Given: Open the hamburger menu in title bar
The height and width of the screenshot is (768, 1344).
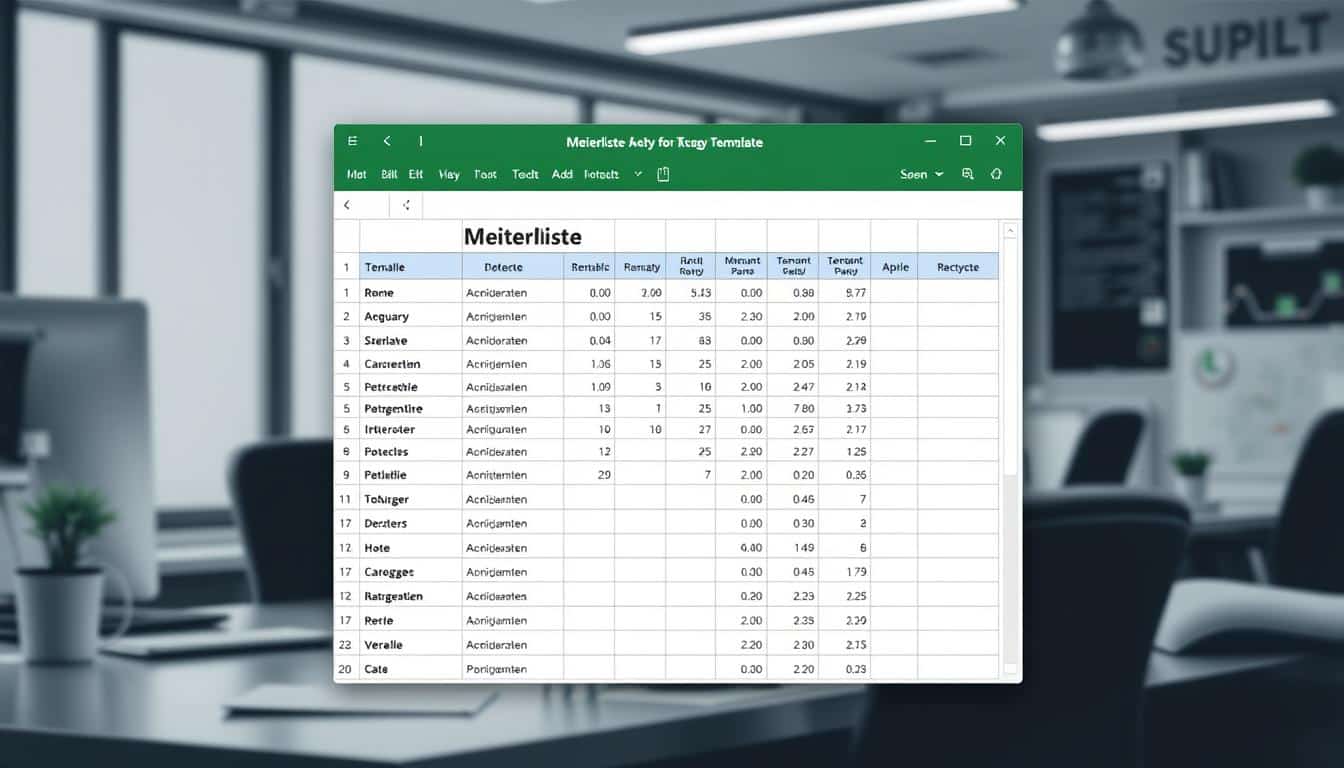Looking at the screenshot, I should tap(352, 142).
